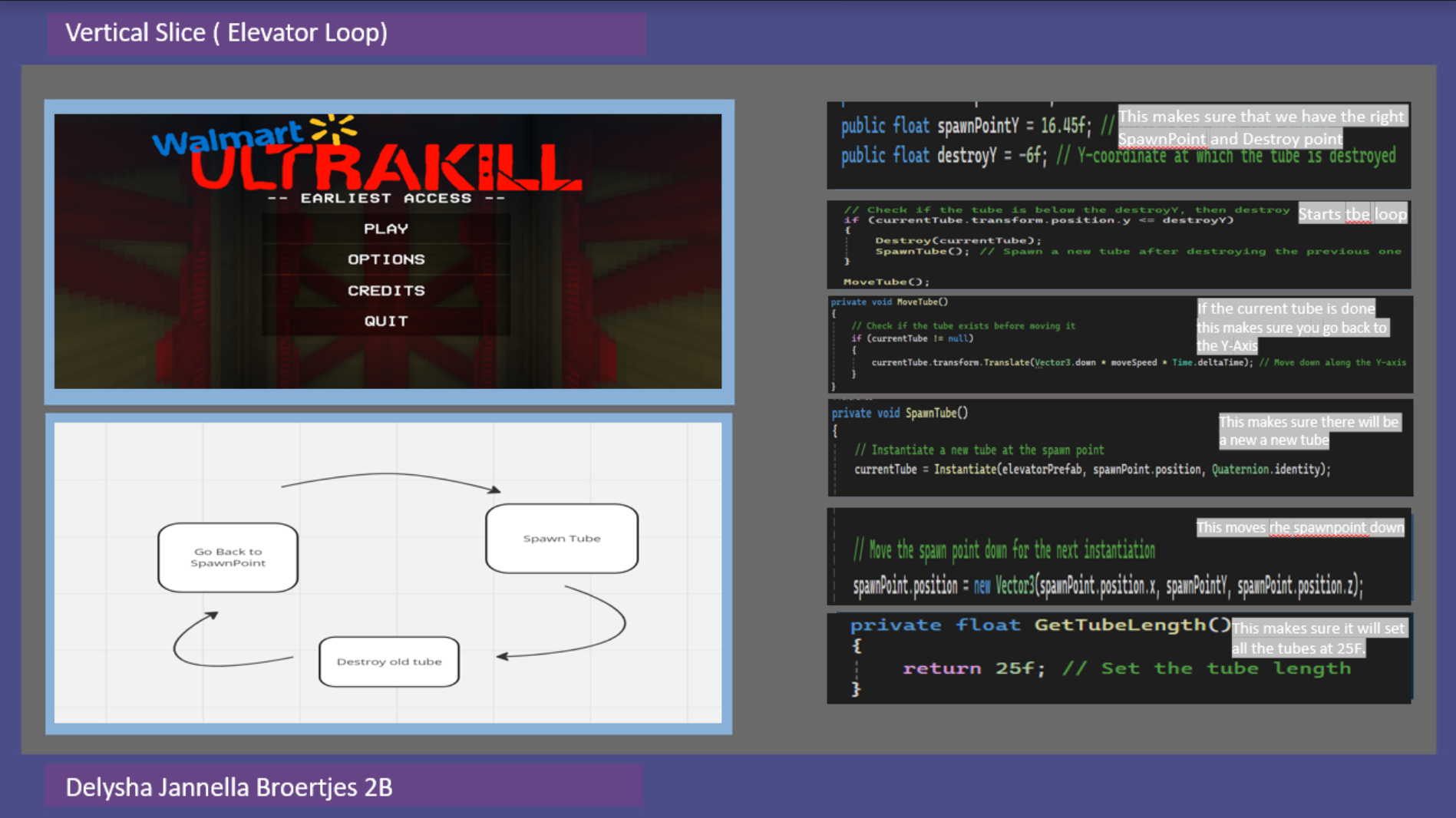Image resolution: width=1456 pixels, height=818 pixels.
Task: Click the "This moves the spawnpoint down" annotation
Action: tap(1300, 527)
